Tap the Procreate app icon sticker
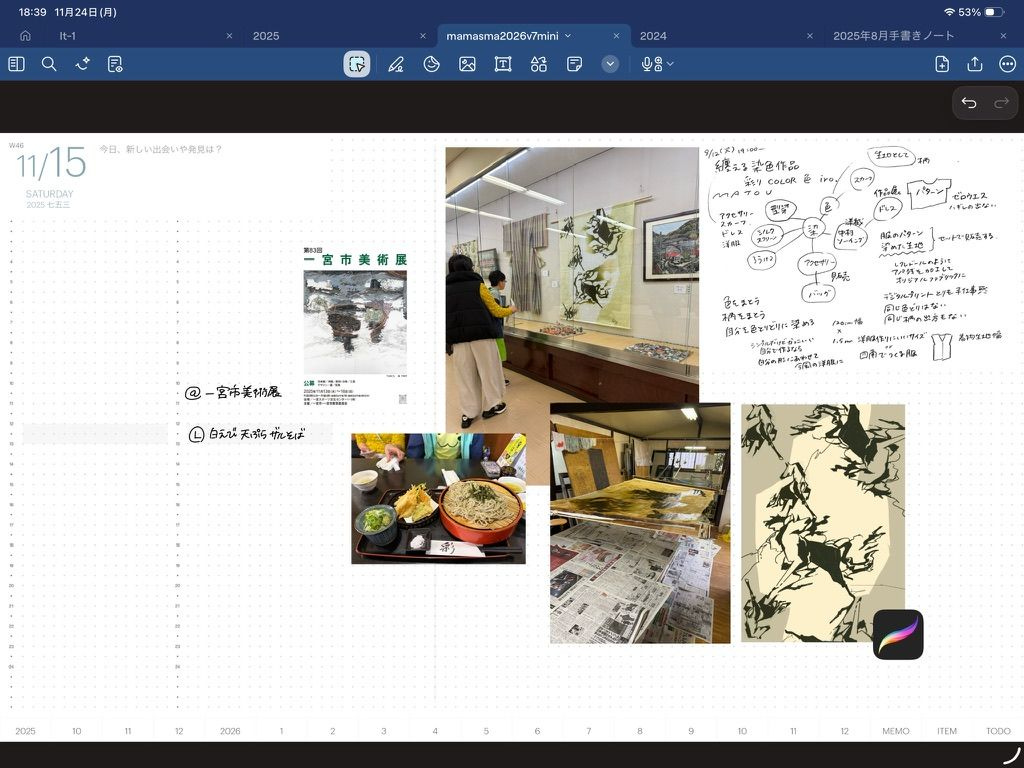Viewport: 1024px width, 768px height. coord(898,634)
